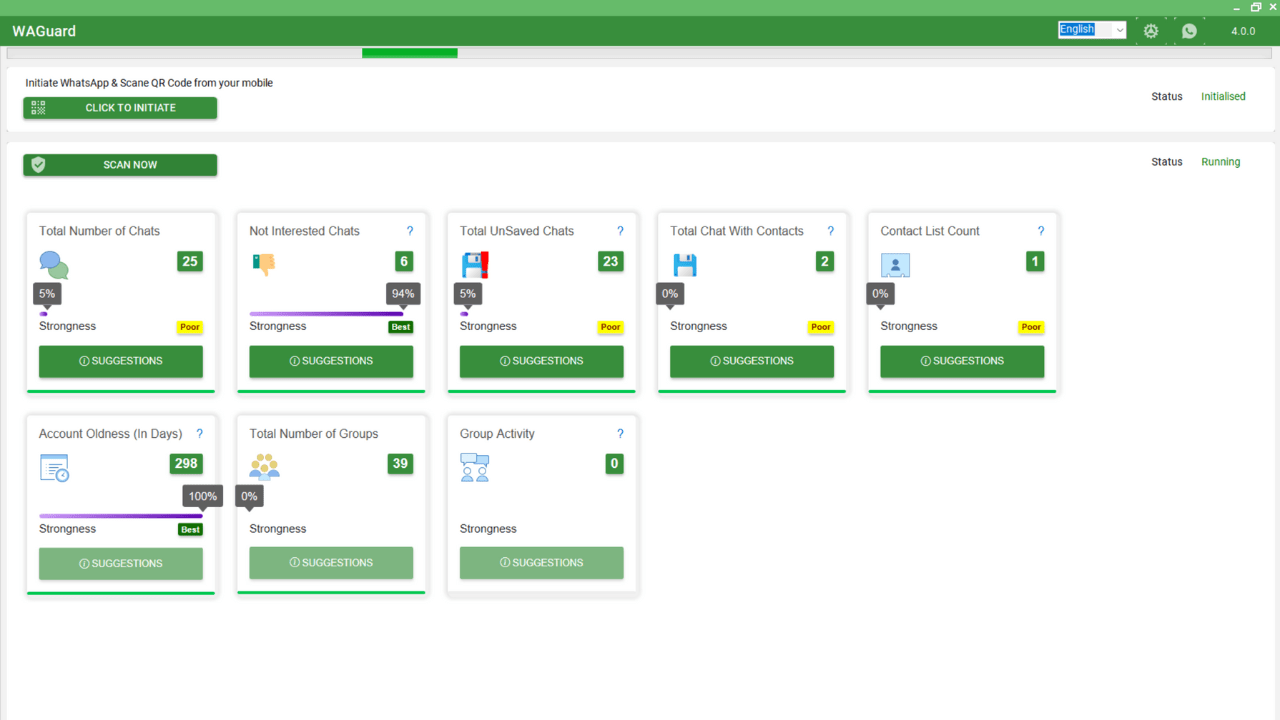Open help for Total Chat With Contacts
Viewport: 1280px width, 720px height.
(830, 231)
